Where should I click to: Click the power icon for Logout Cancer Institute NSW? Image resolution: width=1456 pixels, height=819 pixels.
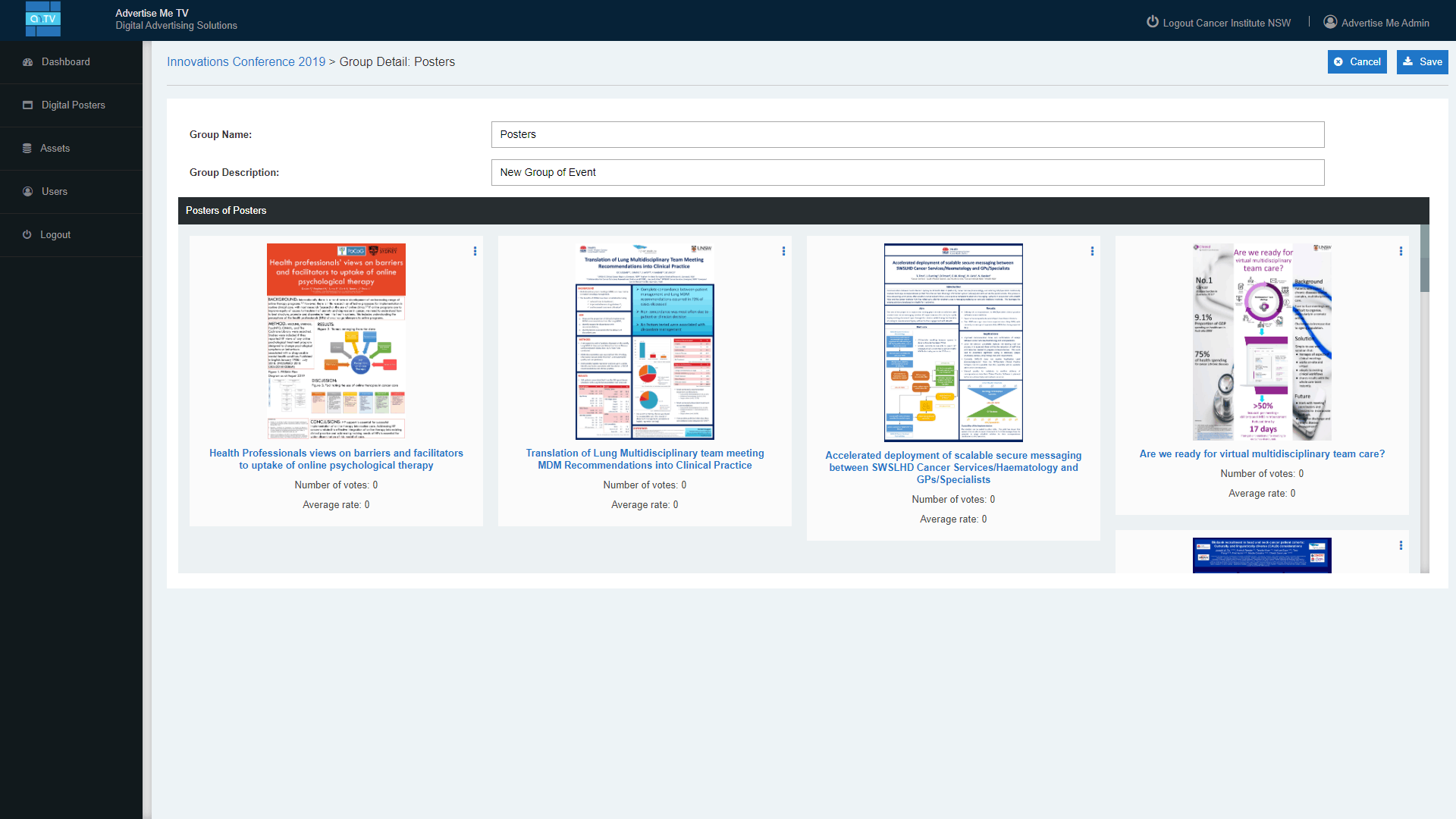click(x=1153, y=23)
